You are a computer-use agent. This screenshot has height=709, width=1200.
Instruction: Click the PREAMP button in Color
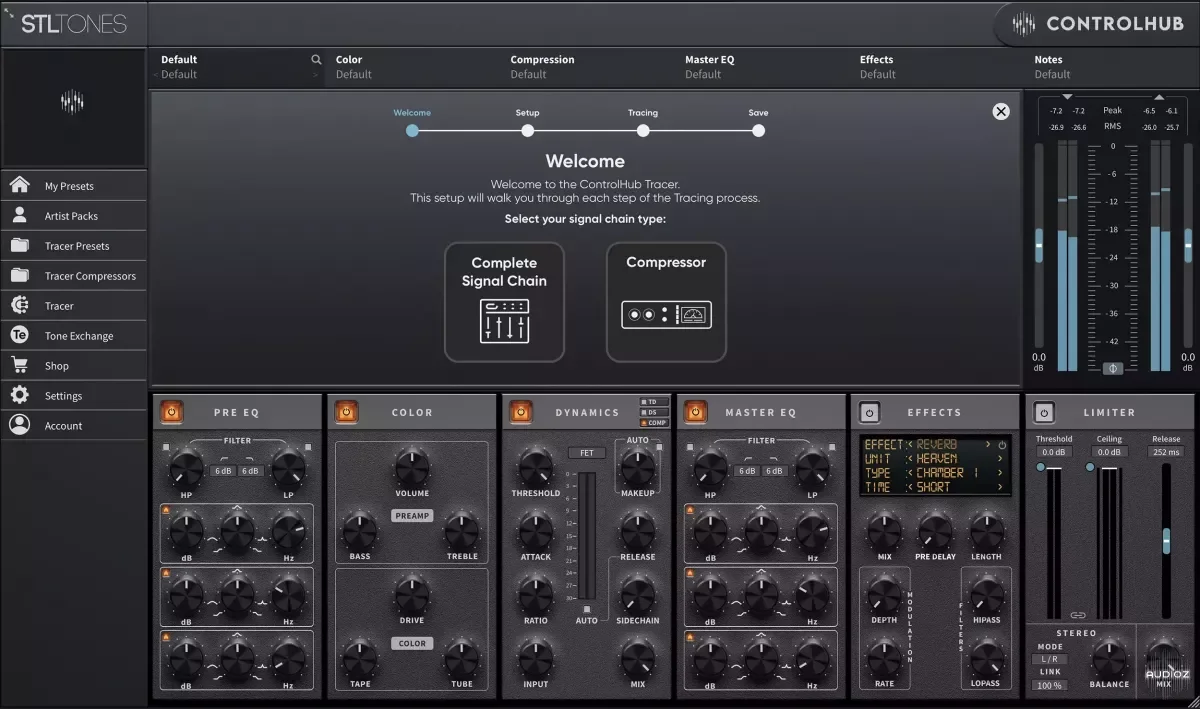click(412, 516)
